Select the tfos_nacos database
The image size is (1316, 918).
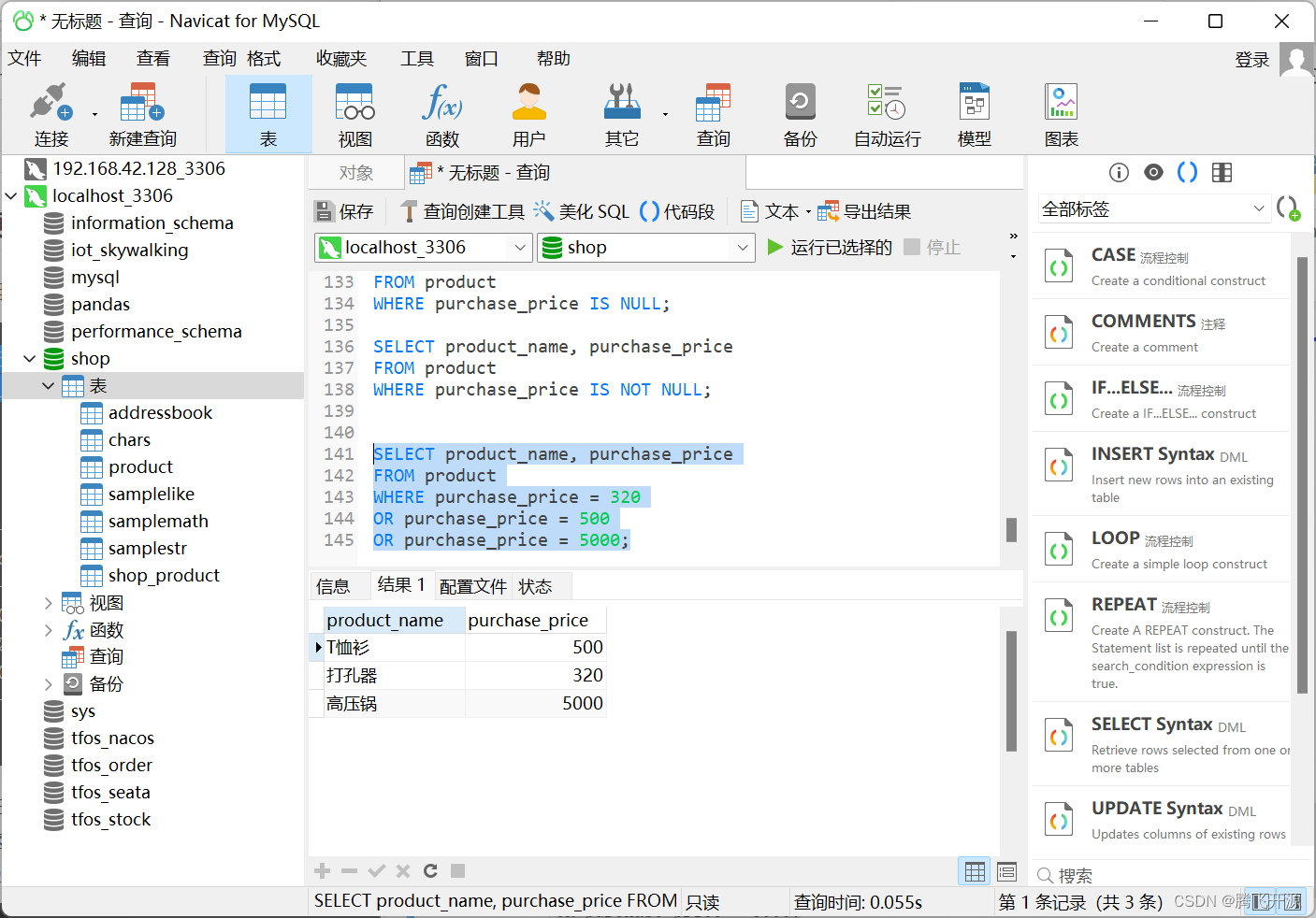coord(112,739)
